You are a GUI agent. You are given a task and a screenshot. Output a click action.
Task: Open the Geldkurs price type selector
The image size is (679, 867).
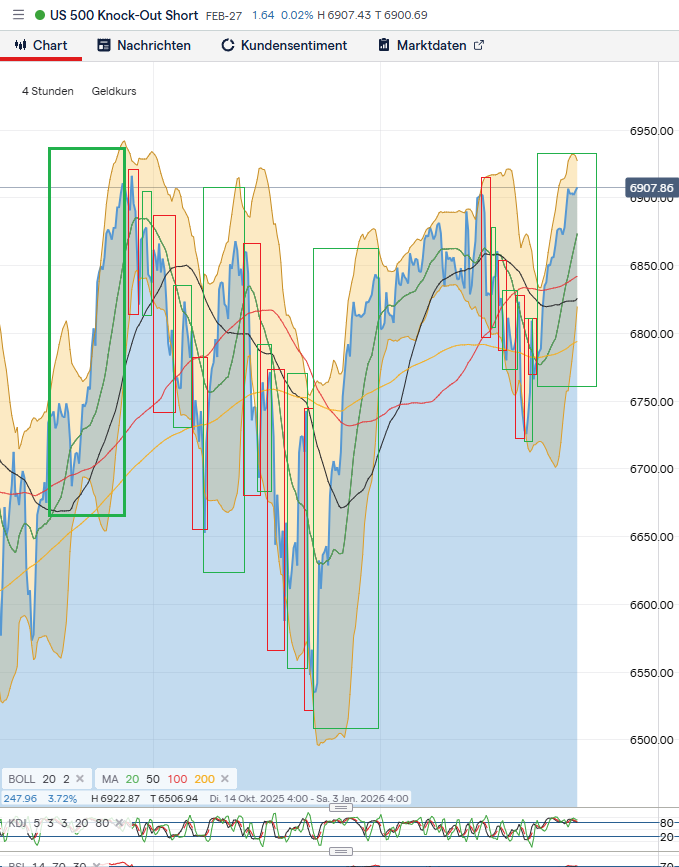coord(114,91)
